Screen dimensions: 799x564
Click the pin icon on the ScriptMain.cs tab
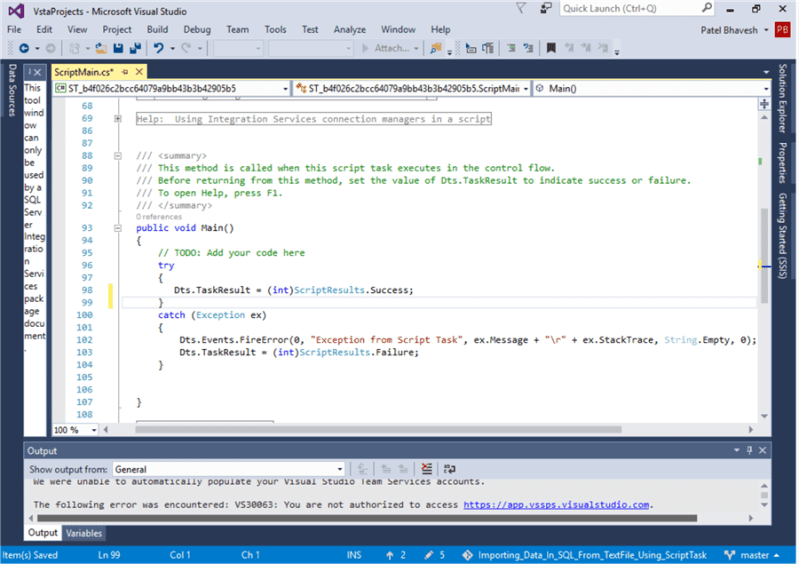click(x=125, y=72)
